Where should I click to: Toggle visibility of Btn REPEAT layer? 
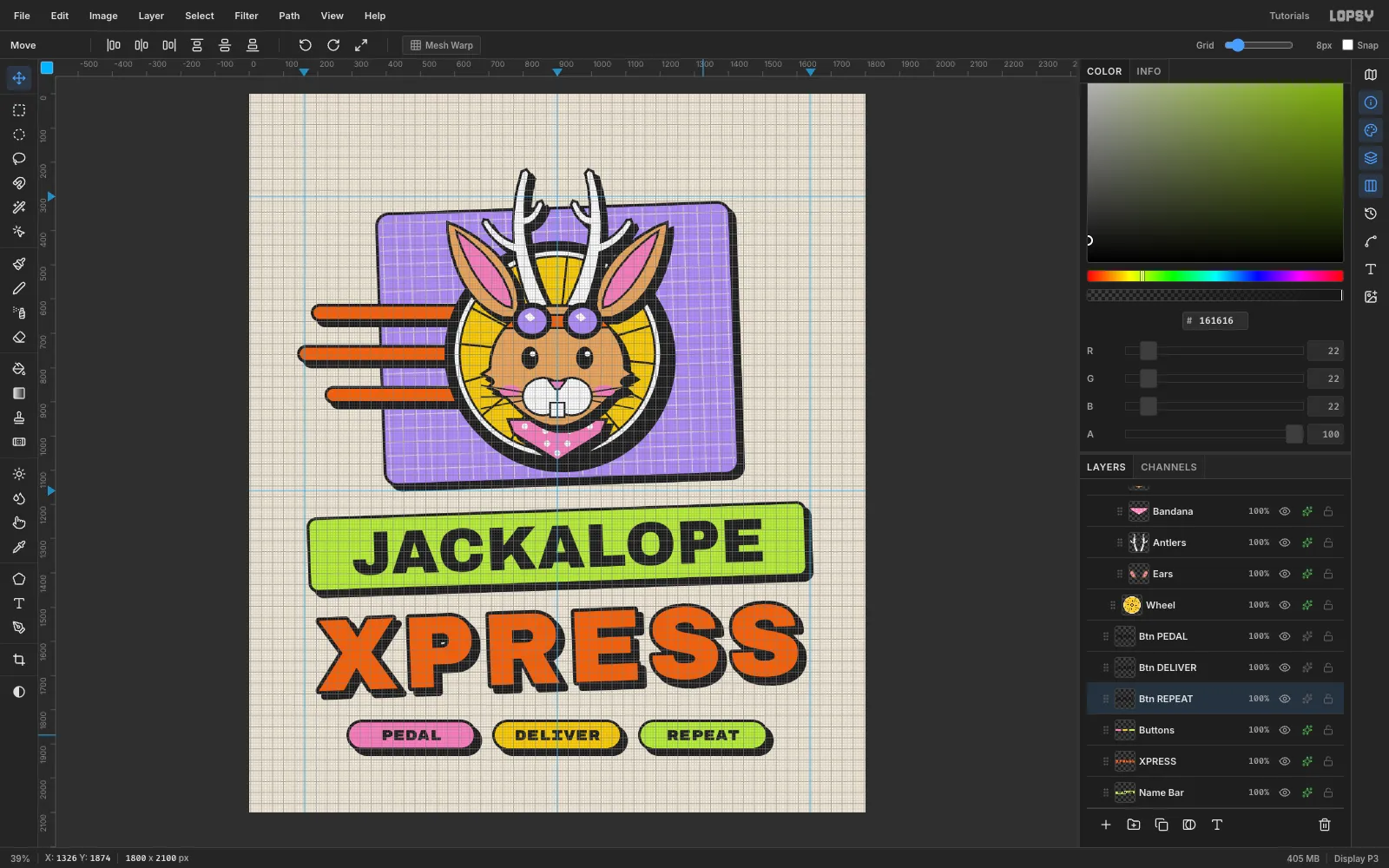(1285, 699)
